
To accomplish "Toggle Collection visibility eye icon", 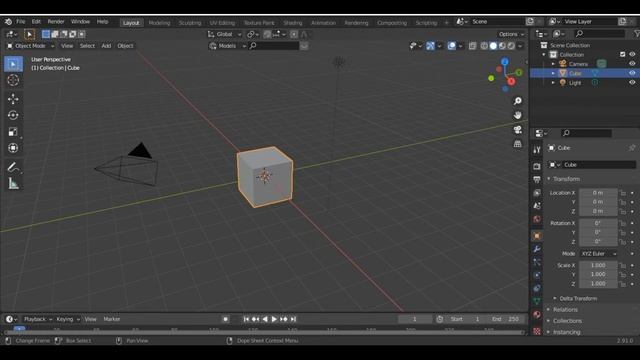I will click(632, 54).
